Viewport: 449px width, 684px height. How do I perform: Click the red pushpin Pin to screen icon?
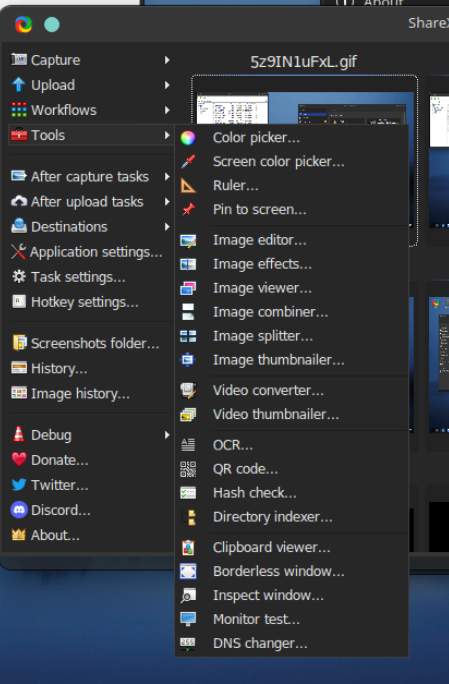188,210
